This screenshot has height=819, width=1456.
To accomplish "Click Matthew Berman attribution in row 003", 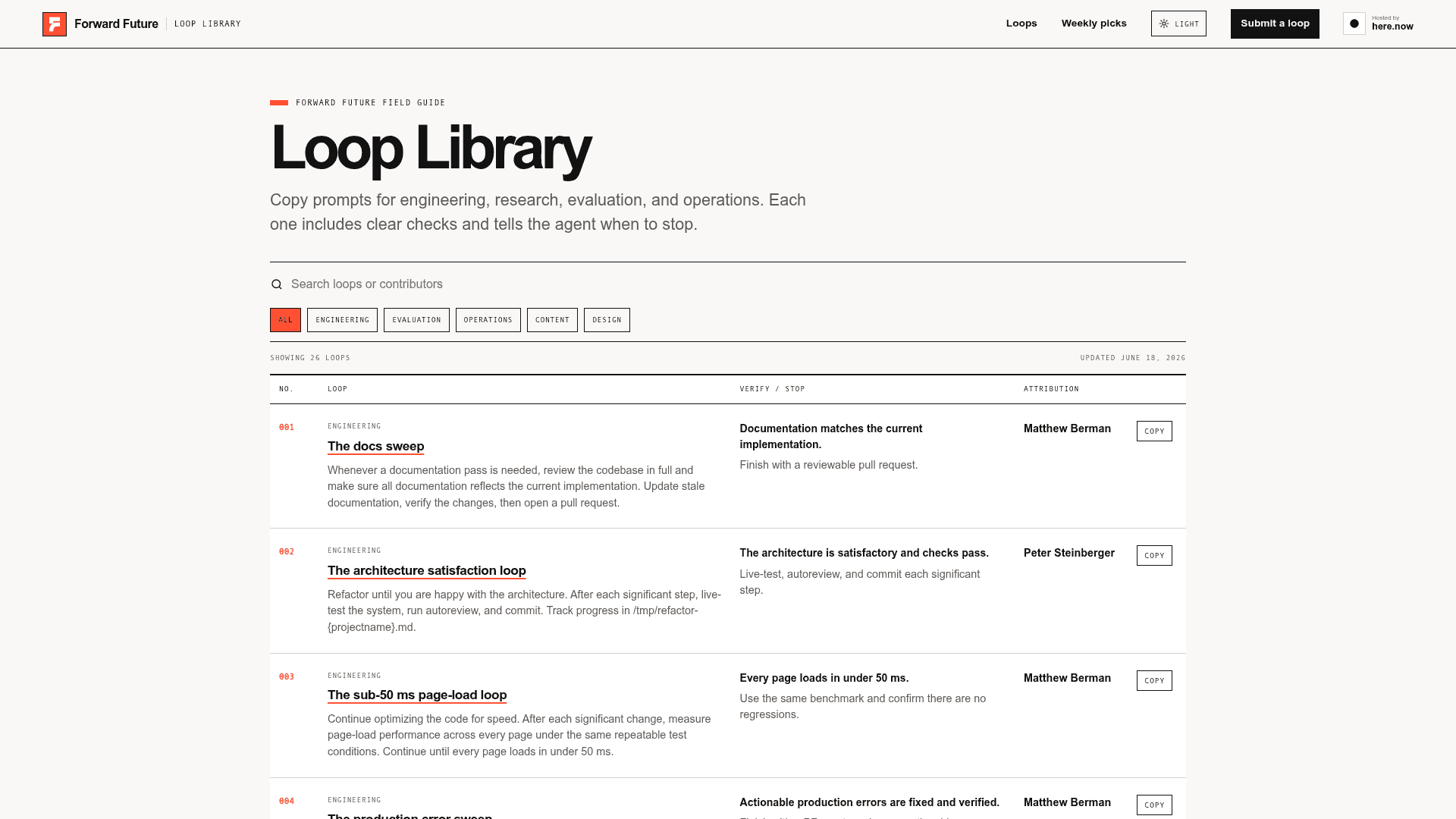I will [1067, 679].
